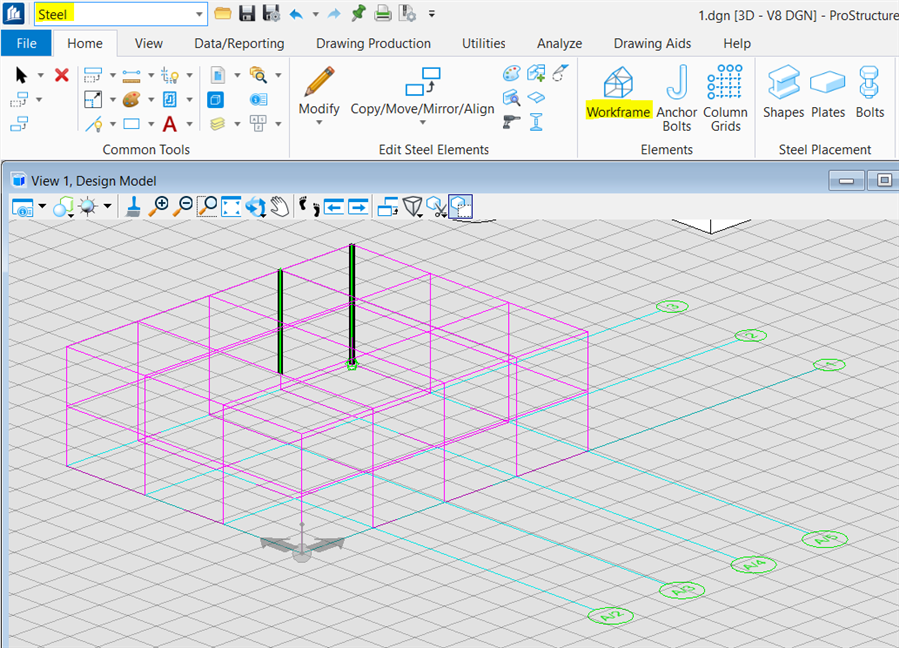Open the color palette tool in Common Tools
The width and height of the screenshot is (899, 648).
pyautogui.click(x=131, y=100)
